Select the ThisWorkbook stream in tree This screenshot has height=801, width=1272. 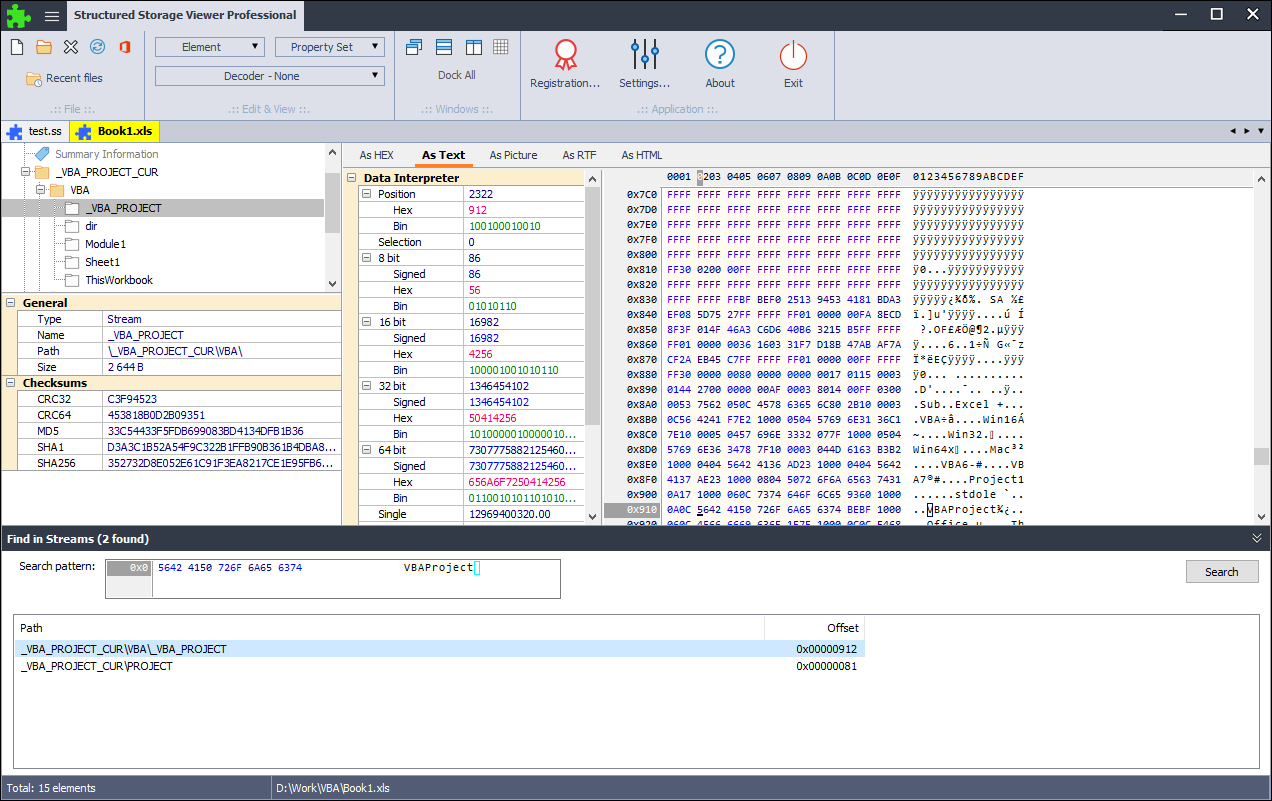point(119,280)
